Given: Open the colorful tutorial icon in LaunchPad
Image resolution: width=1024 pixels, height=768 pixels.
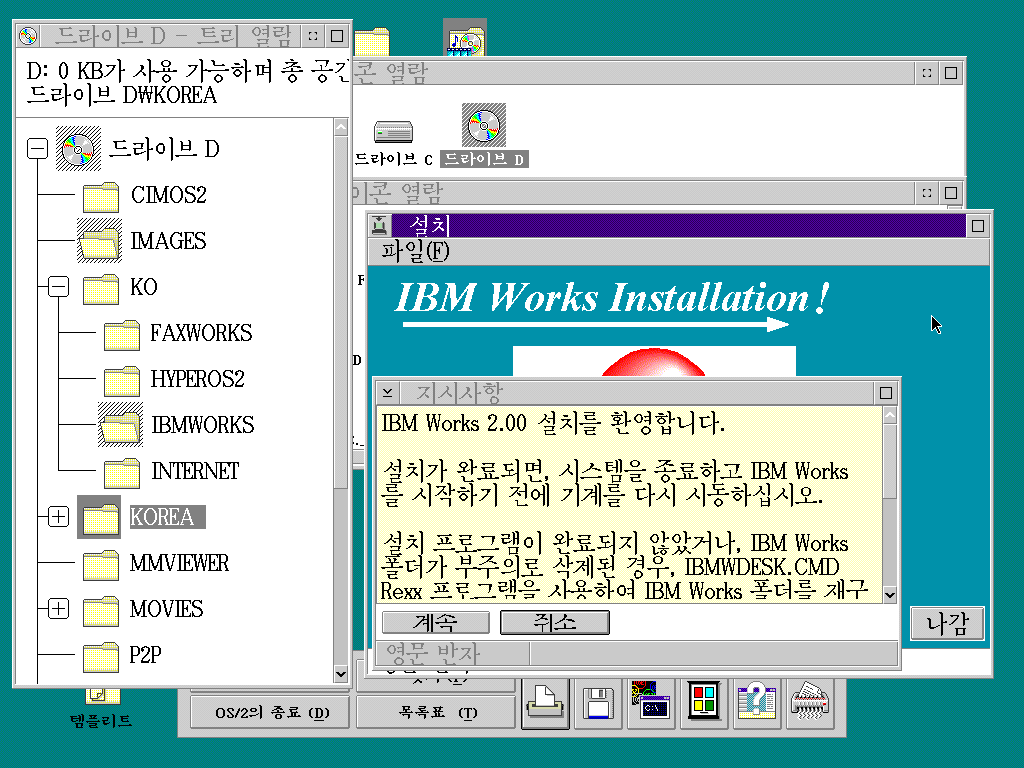Looking at the screenshot, I should tap(703, 703).
